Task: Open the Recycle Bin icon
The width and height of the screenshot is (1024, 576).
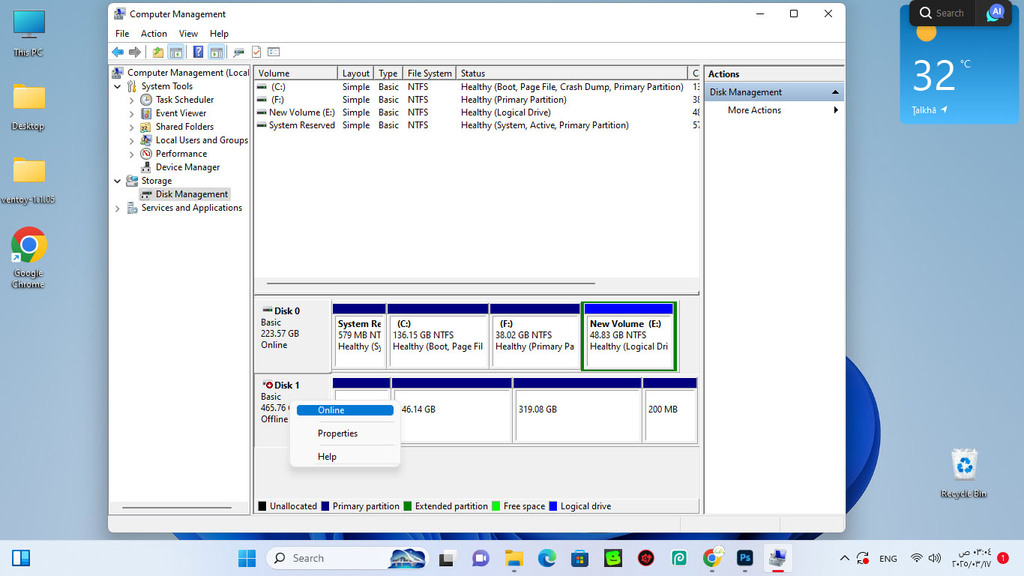Action: (x=964, y=473)
